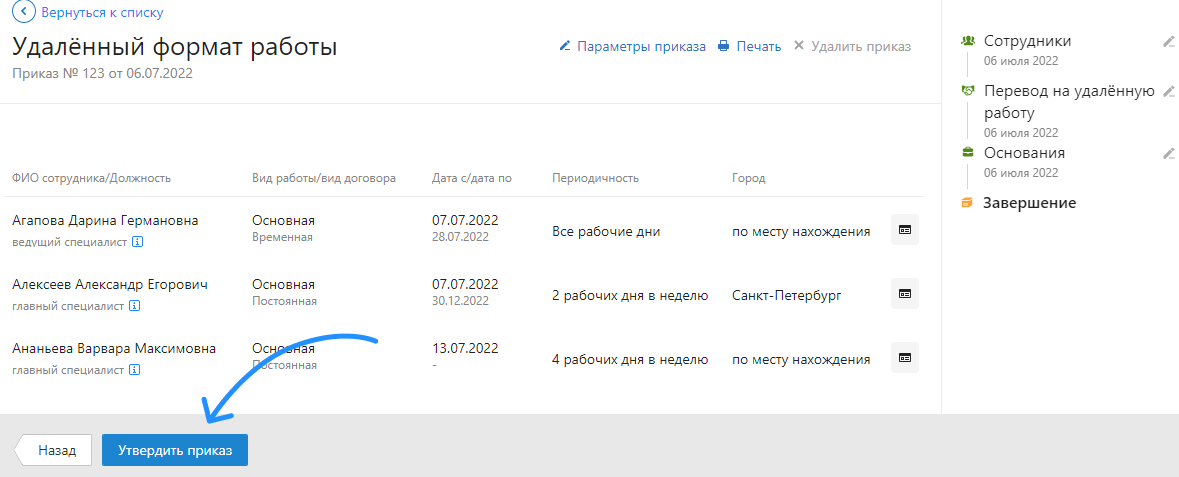Click the orange Завершение step icon
The height and width of the screenshot is (477, 1179).
click(967, 202)
